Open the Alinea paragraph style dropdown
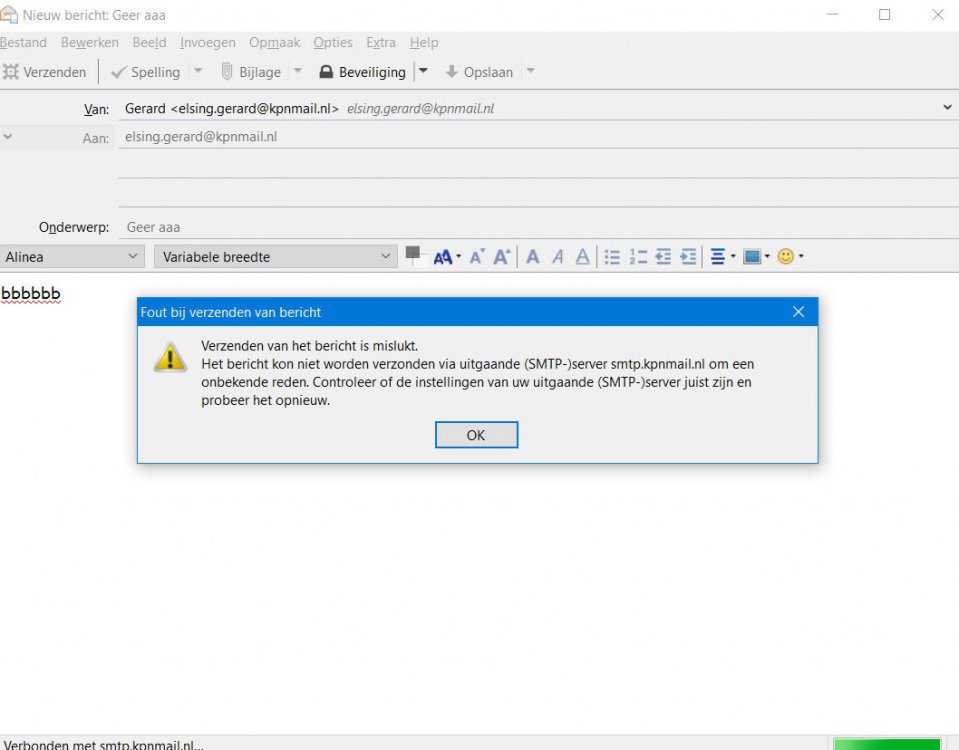Image resolution: width=959 pixels, height=750 pixels. tap(72, 257)
